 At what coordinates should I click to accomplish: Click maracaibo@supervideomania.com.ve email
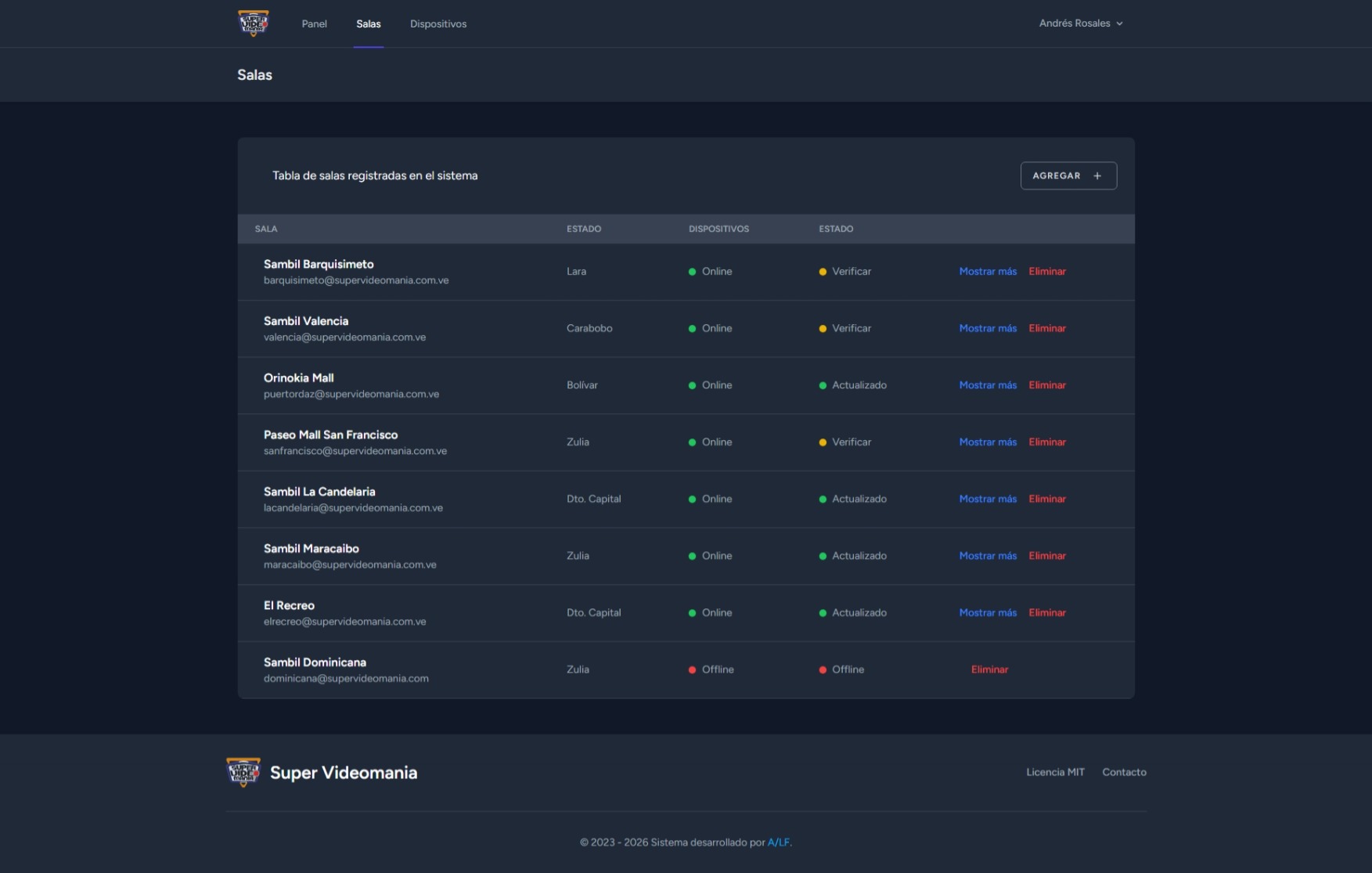pos(350,565)
